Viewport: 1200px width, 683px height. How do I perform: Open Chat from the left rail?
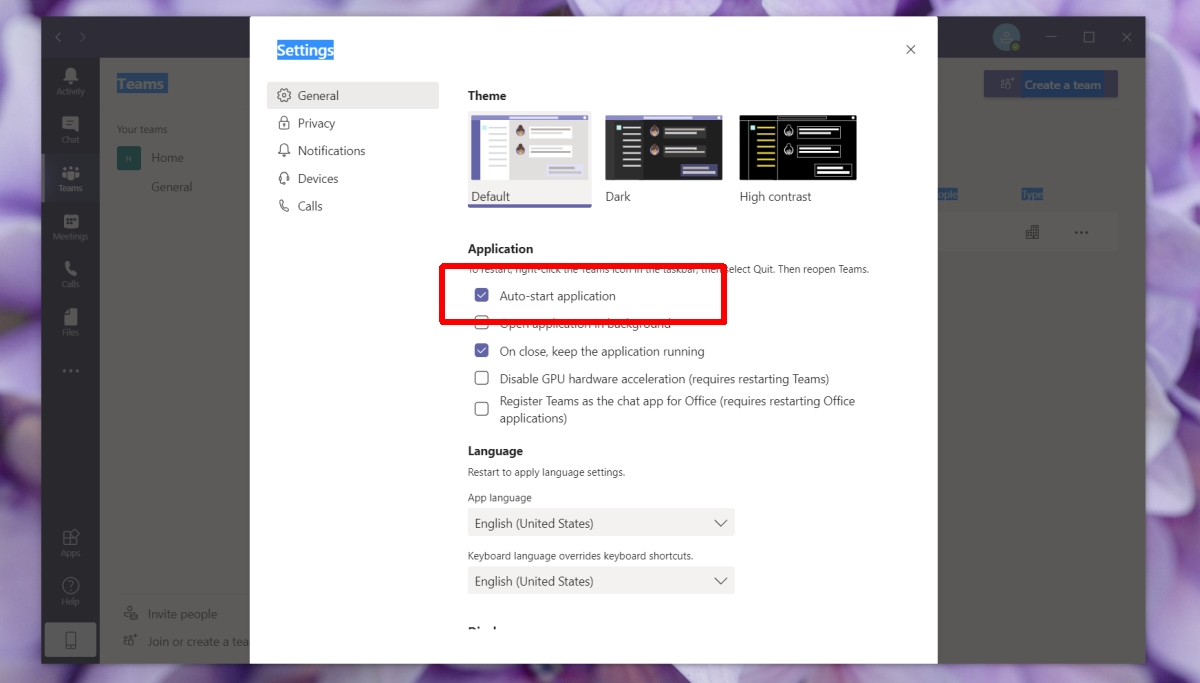pyautogui.click(x=70, y=129)
